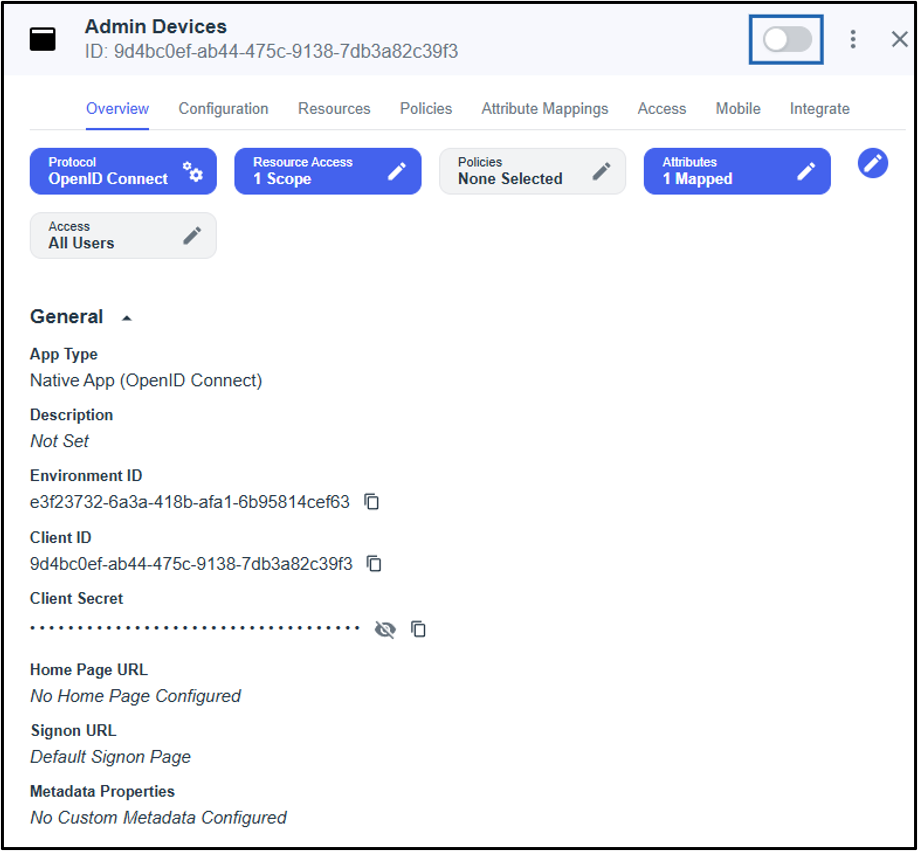Click the round blue edit pencil button
The height and width of the screenshot is (851, 918).
point(873,163)
